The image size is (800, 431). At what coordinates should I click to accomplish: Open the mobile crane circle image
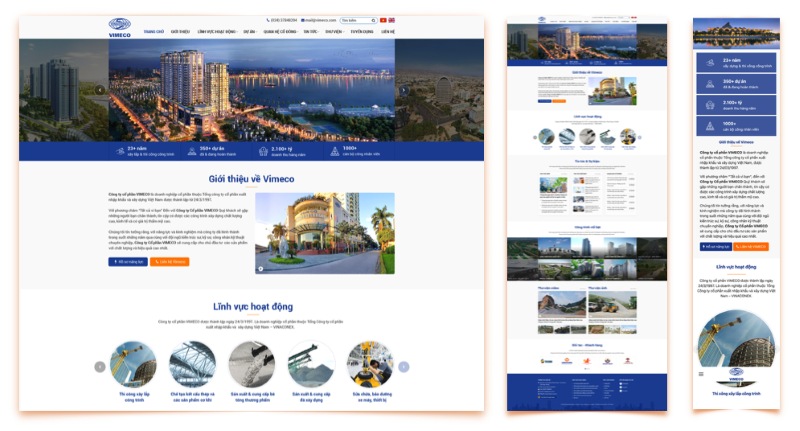click(736, 338)
